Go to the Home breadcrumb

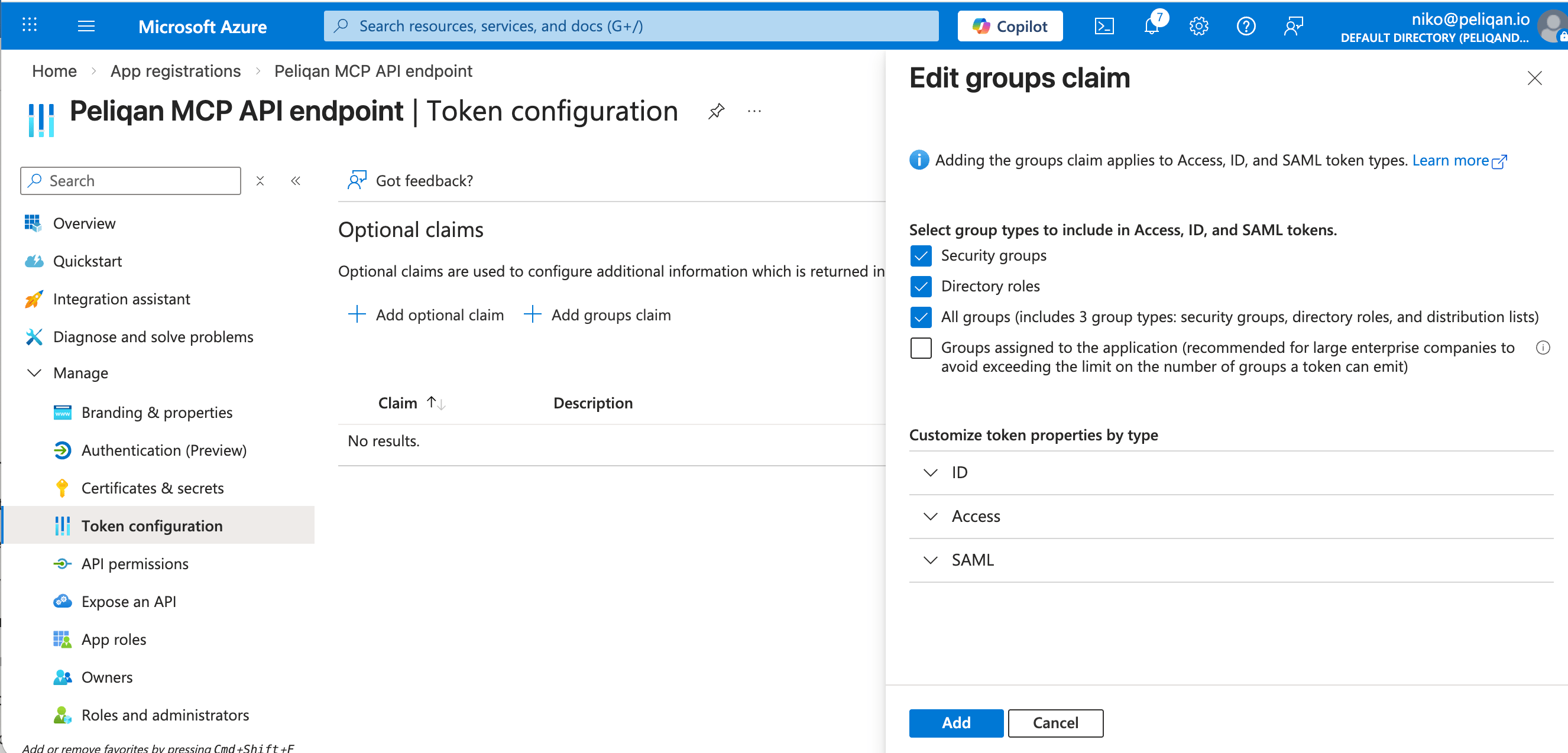[54, 71]
